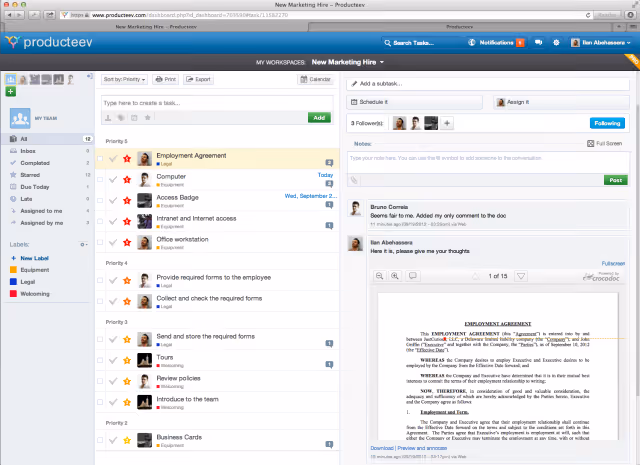Mark Office workstation task as complete
This screenshot has height=465, width=640.
coord(113,243)
